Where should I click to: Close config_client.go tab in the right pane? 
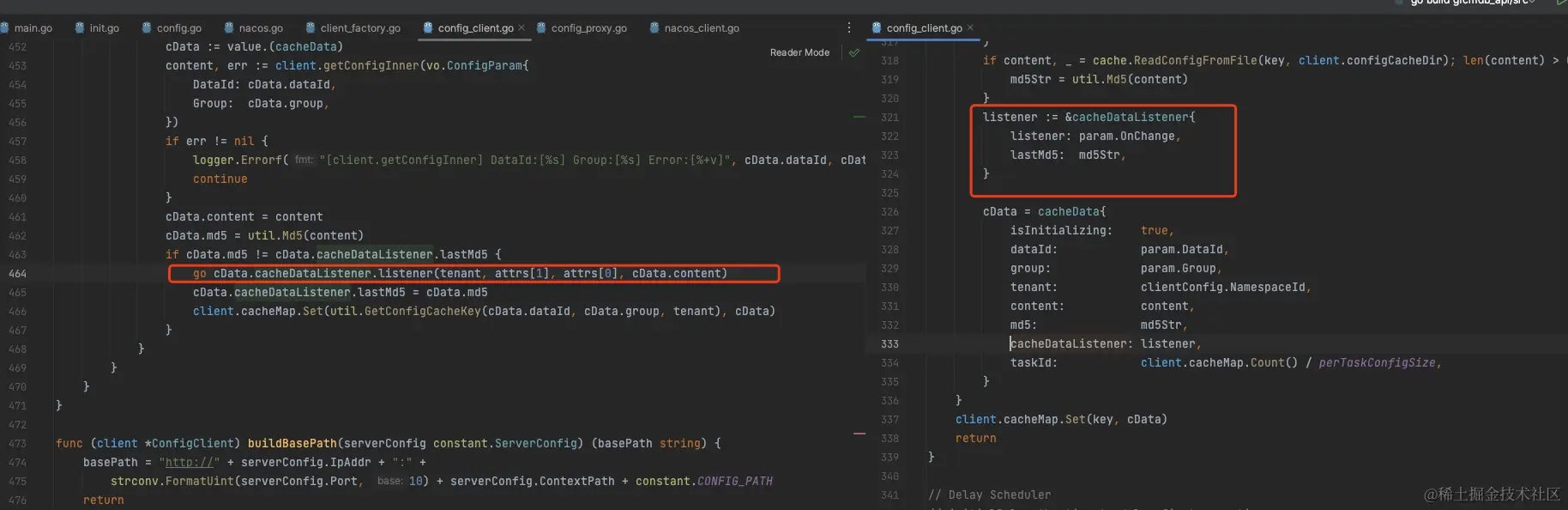(970, 28)
